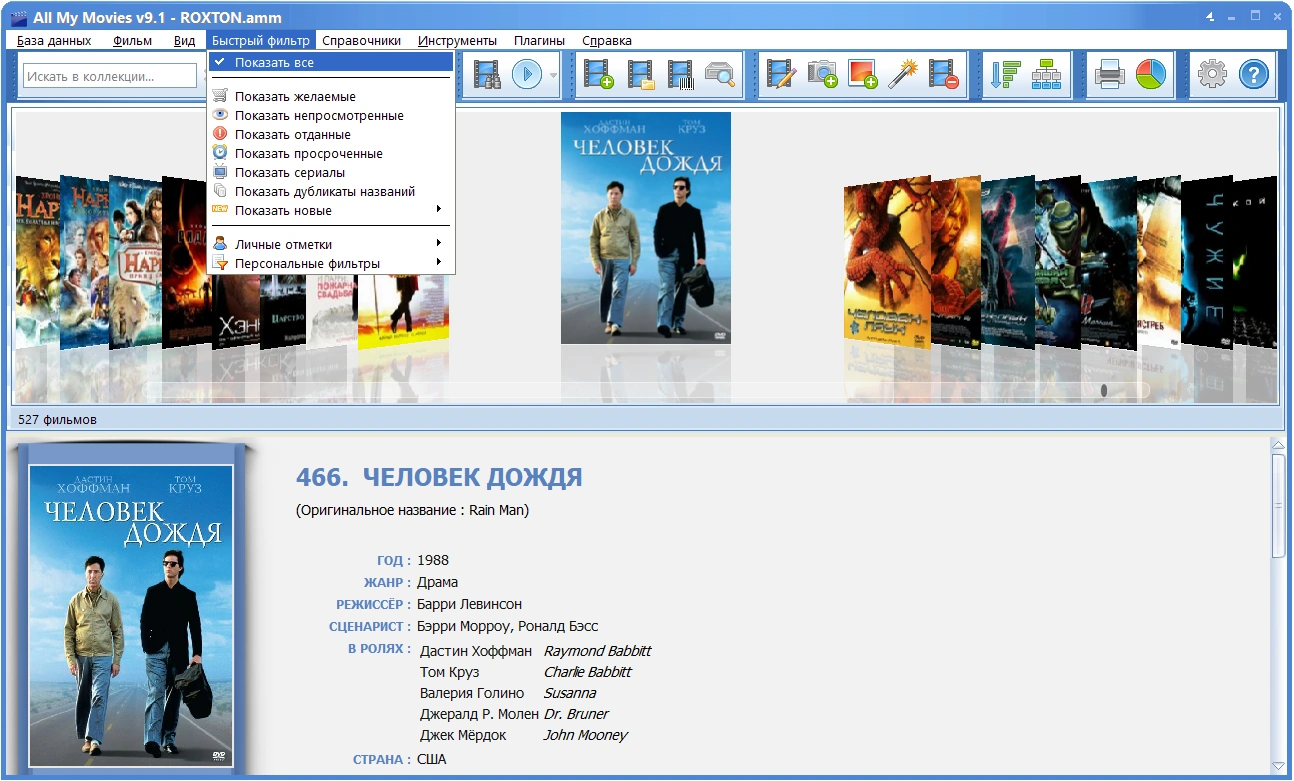Viewport: 1294px width, 781px height.
Task: Click the role text 'Dr. Bruner'
Action: tap(576, 714)
